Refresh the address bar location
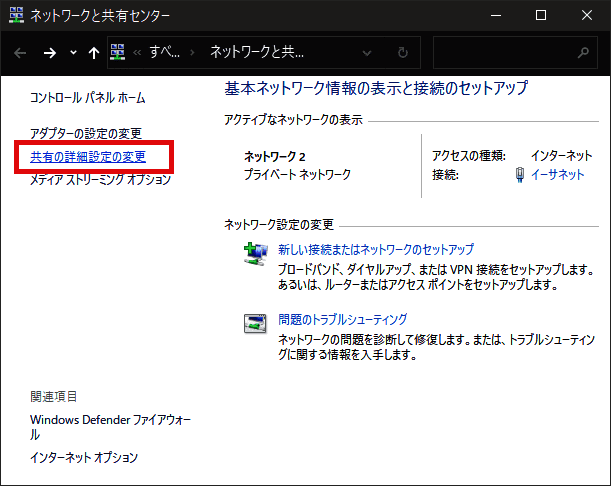This screenshot has width=611, height=486. (402, 52)
